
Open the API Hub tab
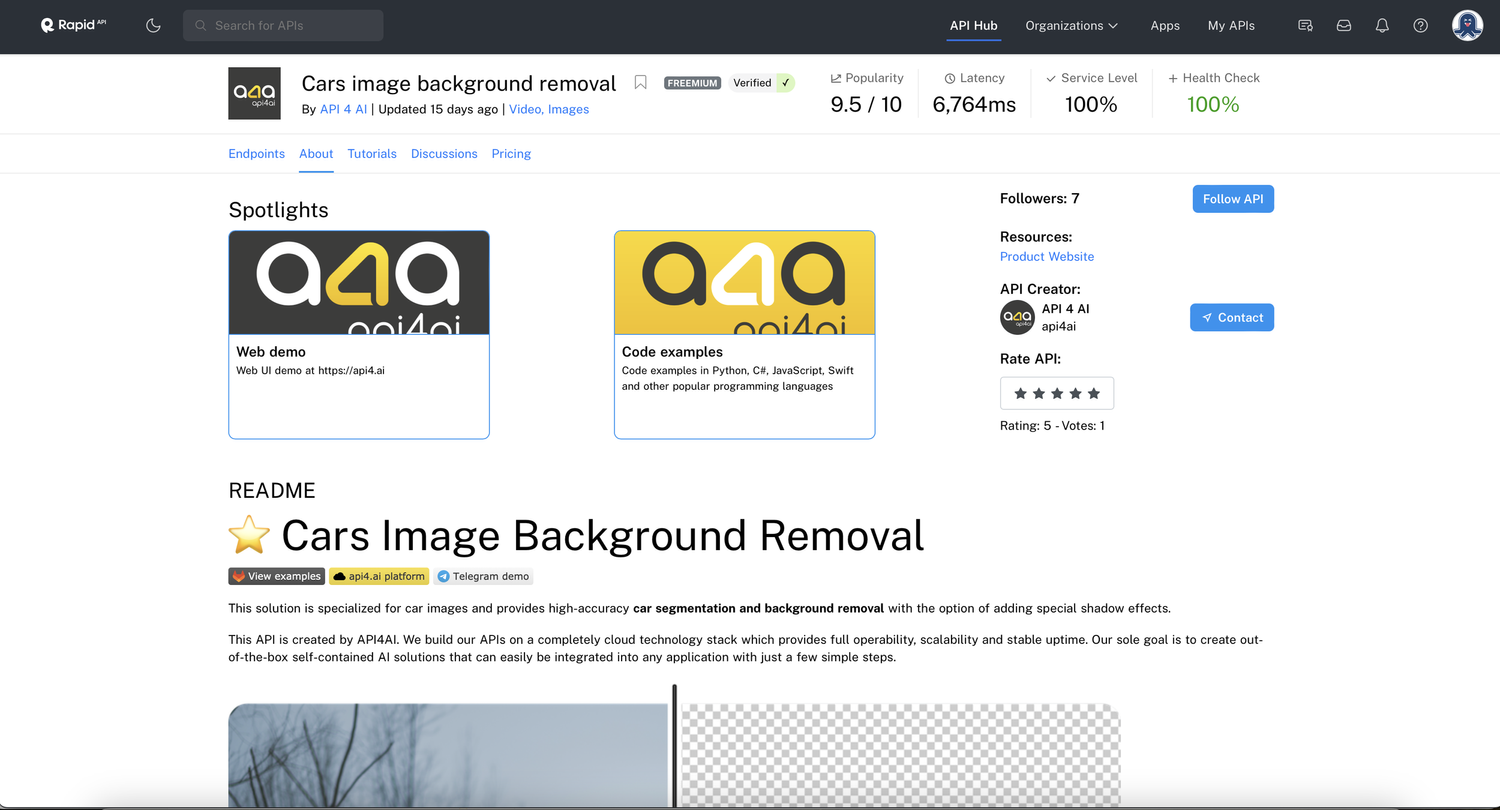point(974,25)
